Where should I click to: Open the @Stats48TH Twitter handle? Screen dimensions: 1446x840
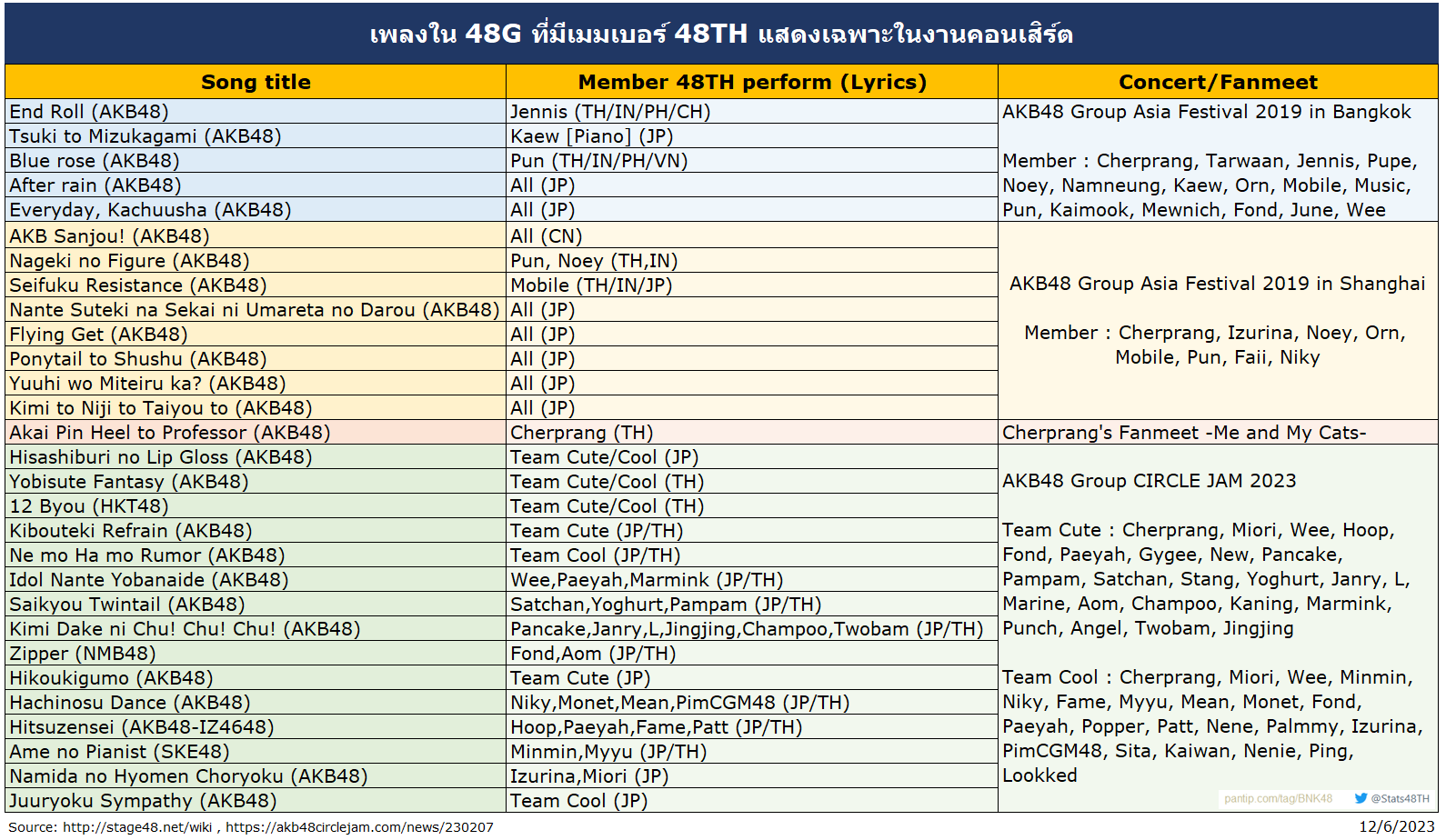point(1400,799)
